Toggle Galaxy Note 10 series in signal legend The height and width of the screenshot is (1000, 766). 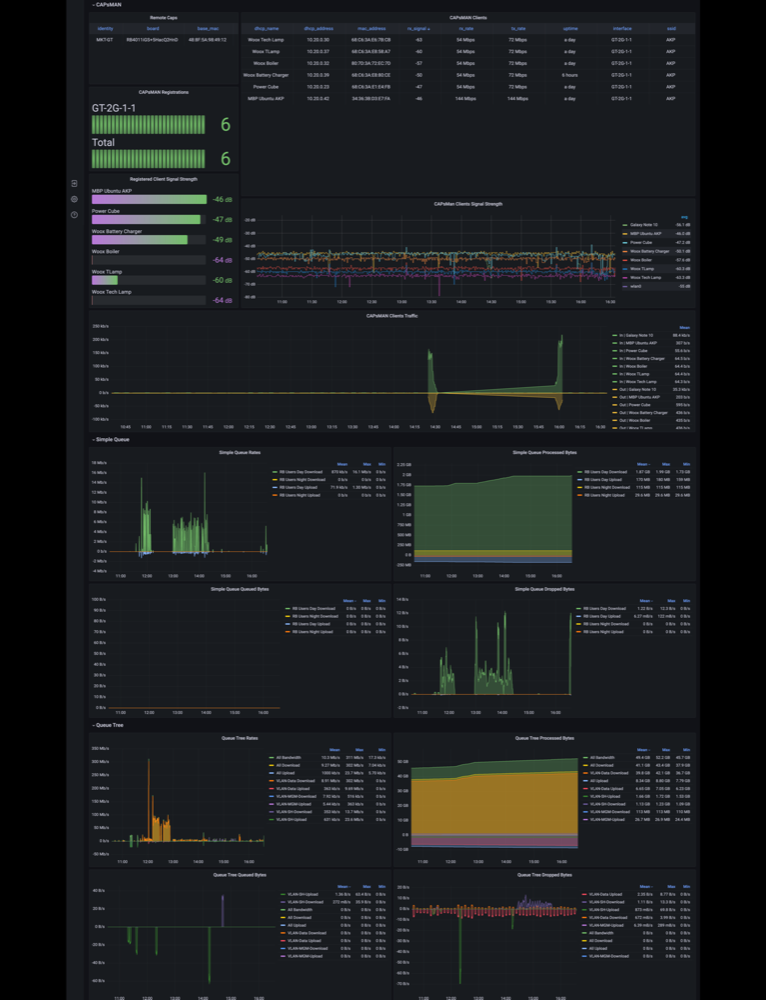[645, 224]
